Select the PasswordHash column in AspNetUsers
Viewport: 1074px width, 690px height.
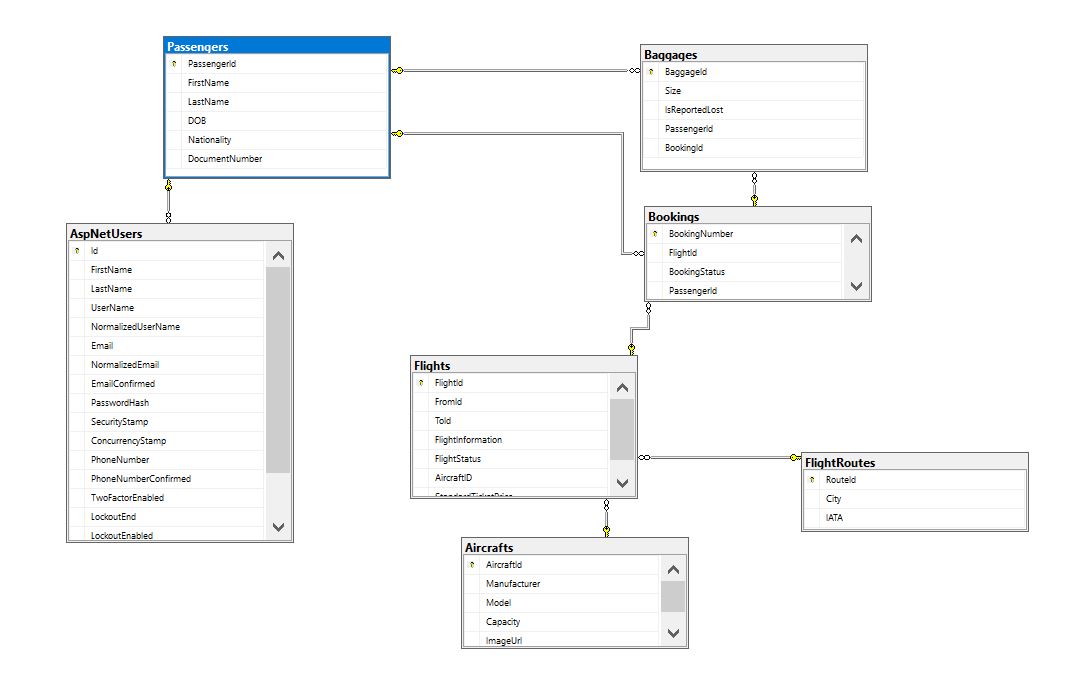(x=167, y=403)
